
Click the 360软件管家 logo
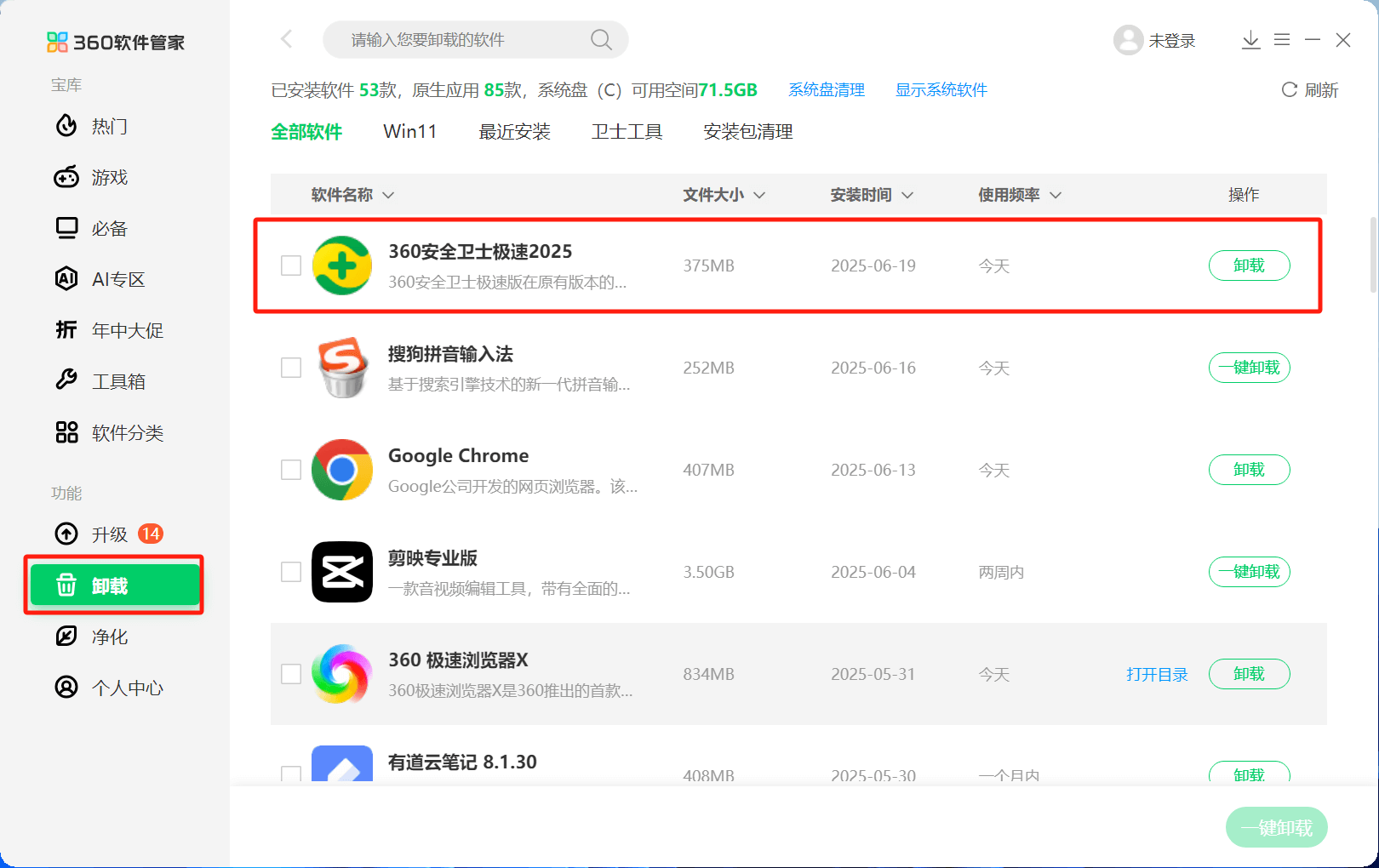coord(116,42)
